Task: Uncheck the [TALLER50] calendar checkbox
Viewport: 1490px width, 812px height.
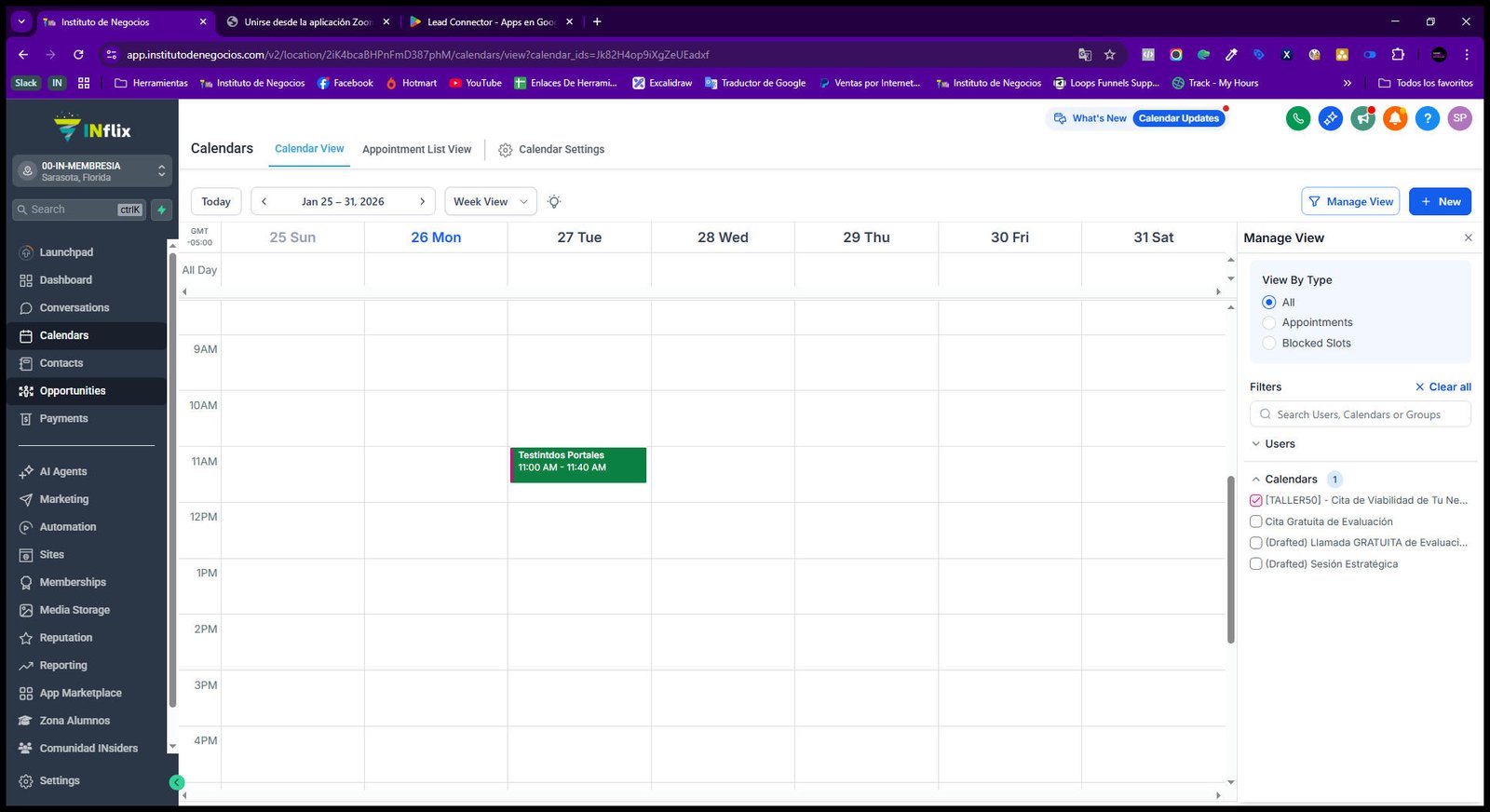Action: [1256, 500]
